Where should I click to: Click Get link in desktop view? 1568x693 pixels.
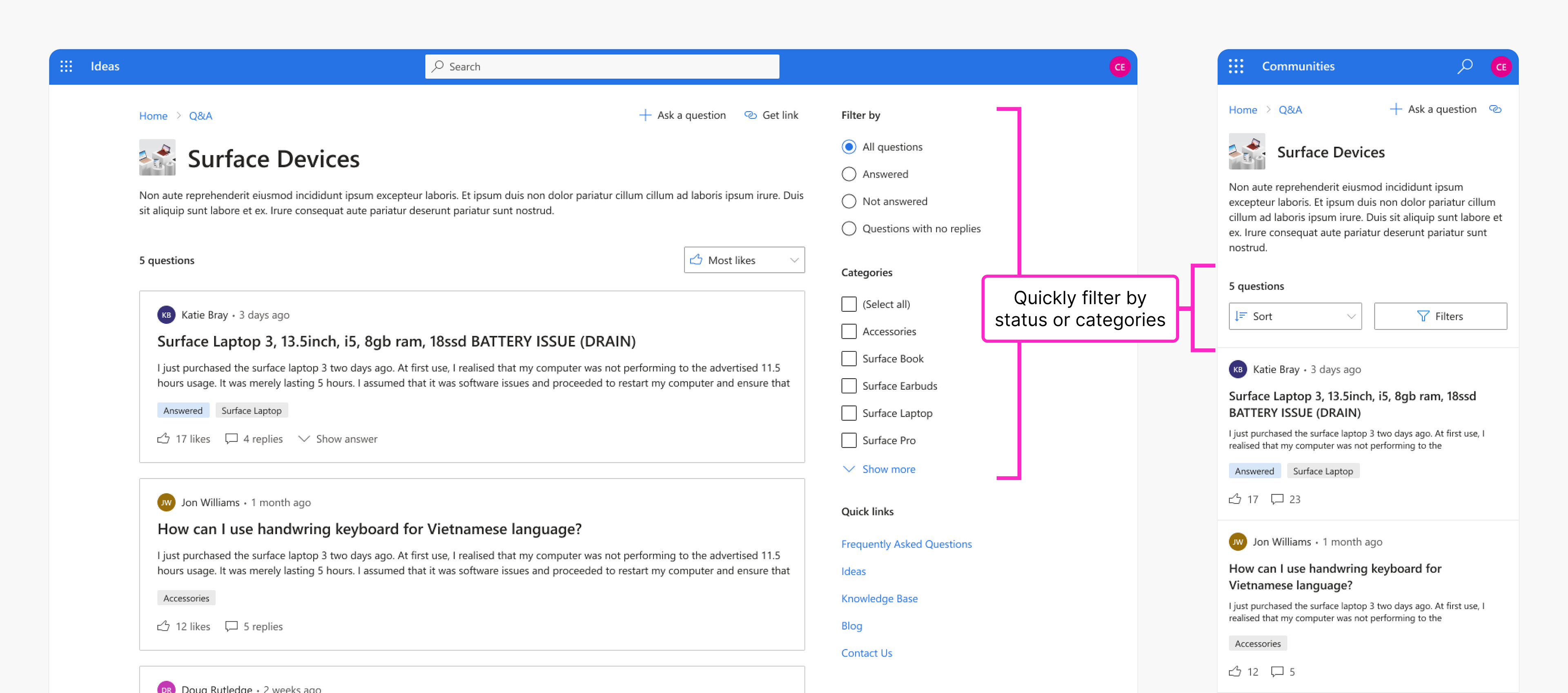click(771, 115)
